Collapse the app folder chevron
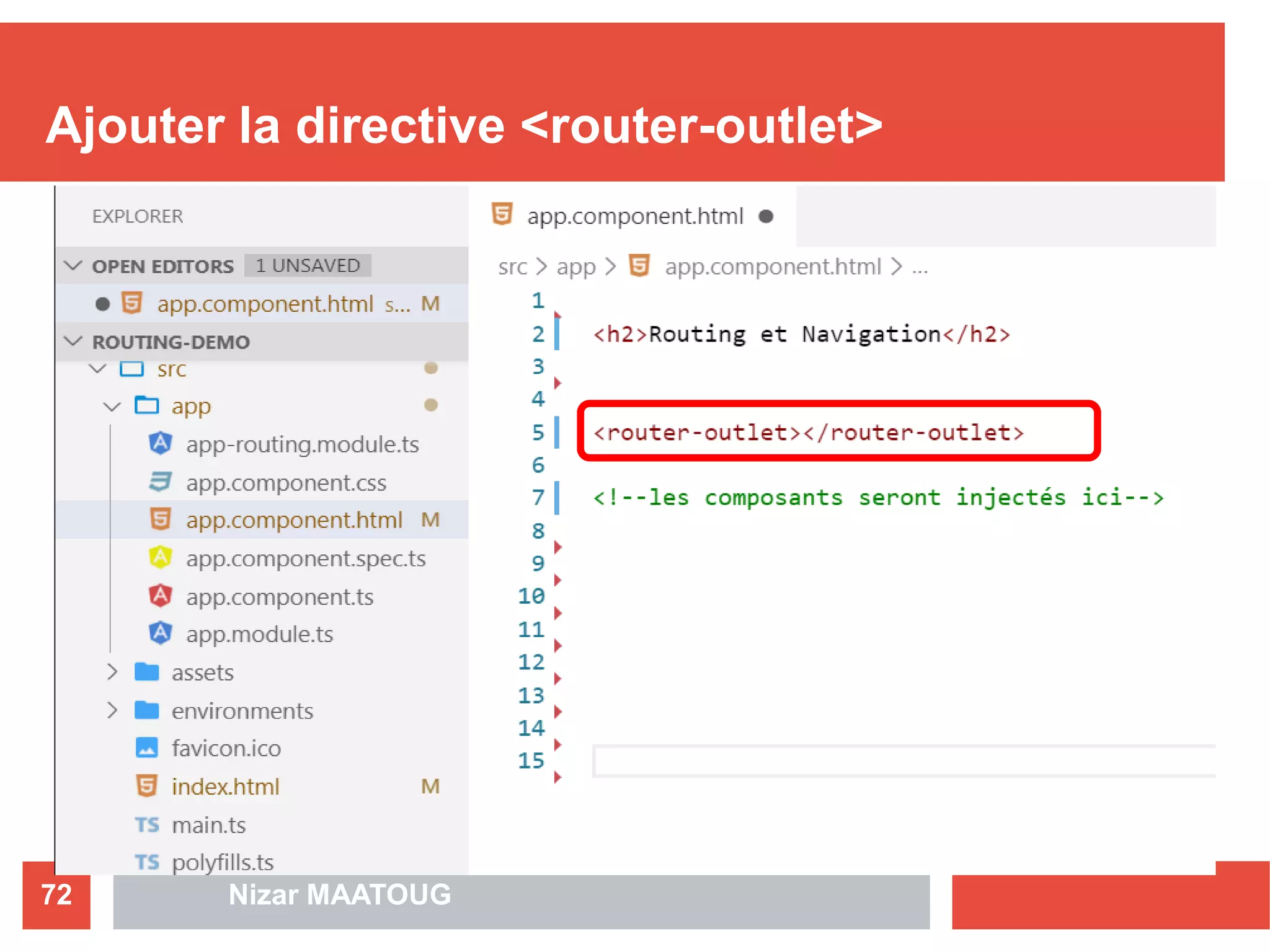This screenshot has width=1270, height=952. coord(112,407)
